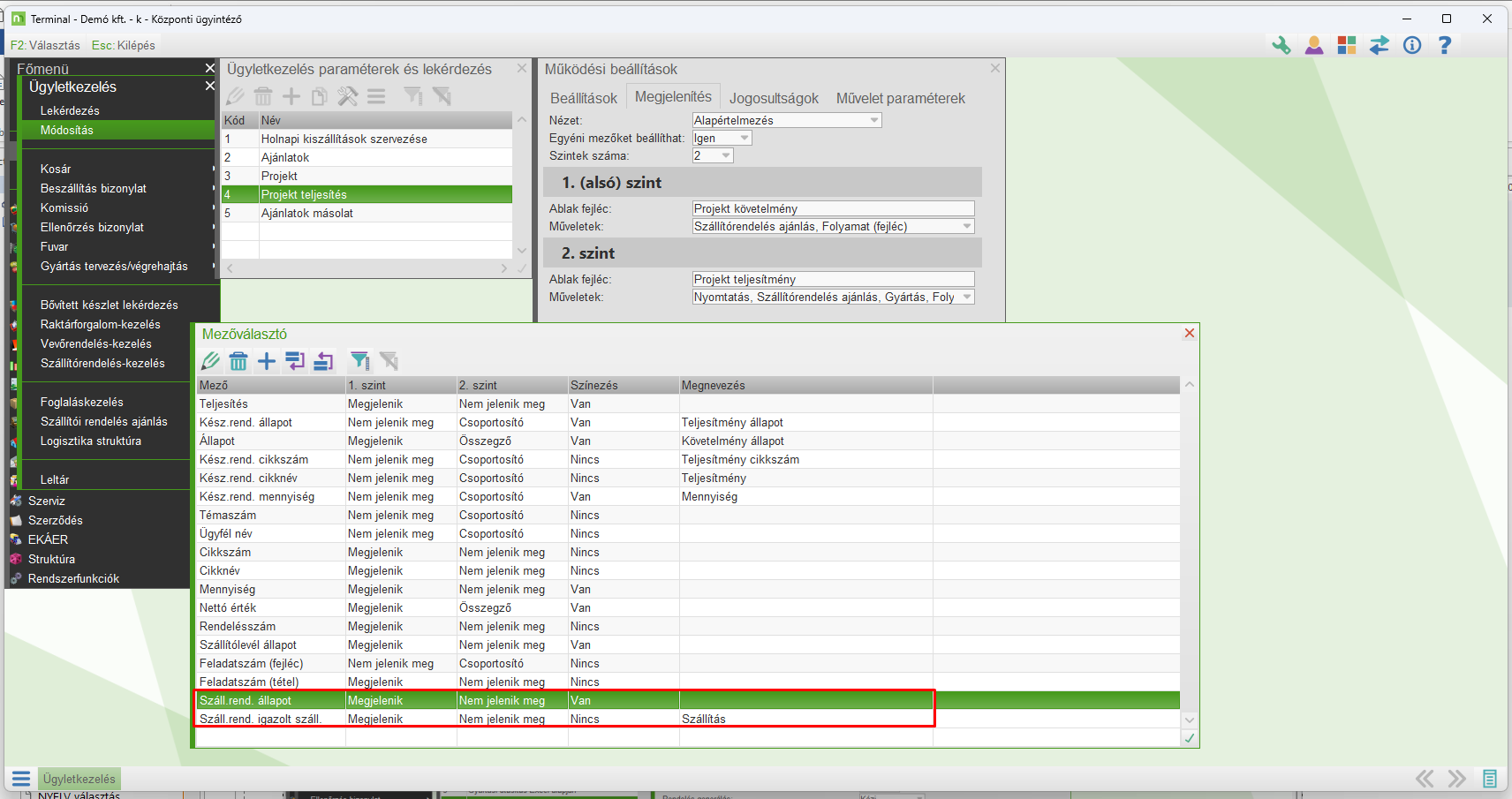Screen dimensions: 1512x799
Task: Click the copy icon in Ügyletkezelés paraméterek panel
Action: tap(320, 95)
